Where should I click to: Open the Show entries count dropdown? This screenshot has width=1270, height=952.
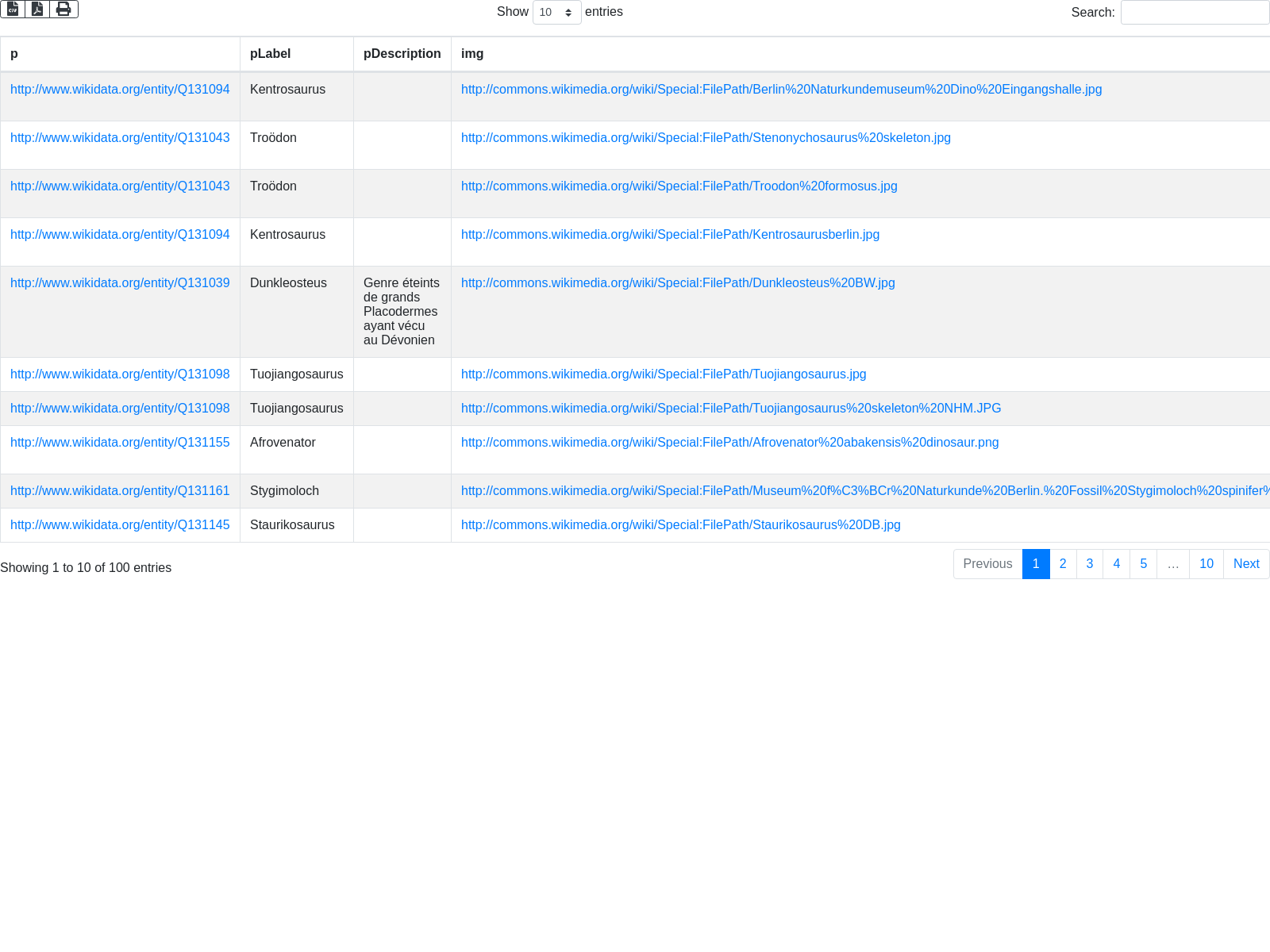click(556, 12)
